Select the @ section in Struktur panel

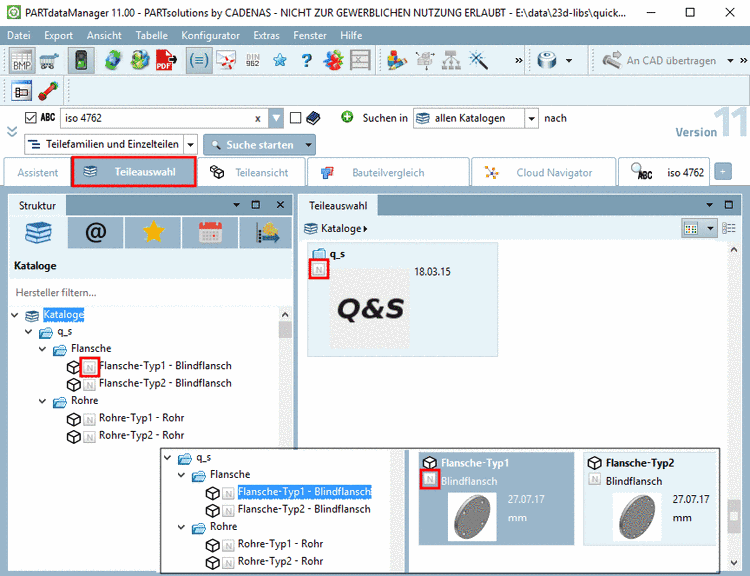(96, 233)
